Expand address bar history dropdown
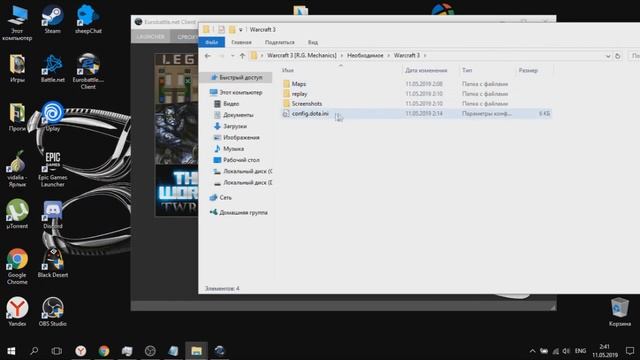 (x=608, y=56)
